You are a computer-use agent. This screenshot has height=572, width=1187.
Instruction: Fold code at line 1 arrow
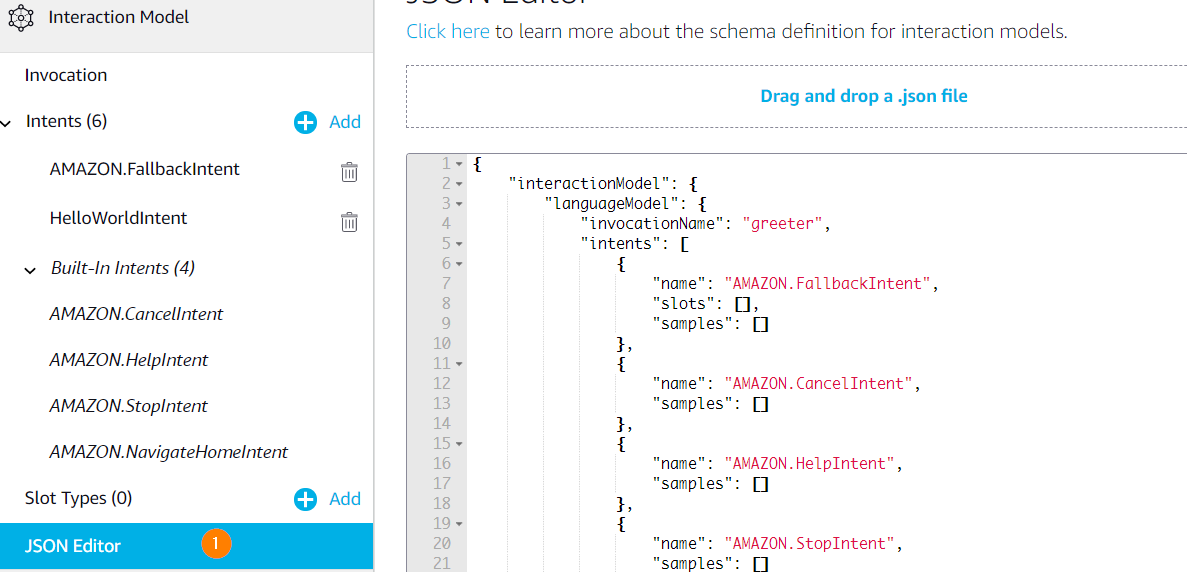(460, 163)
